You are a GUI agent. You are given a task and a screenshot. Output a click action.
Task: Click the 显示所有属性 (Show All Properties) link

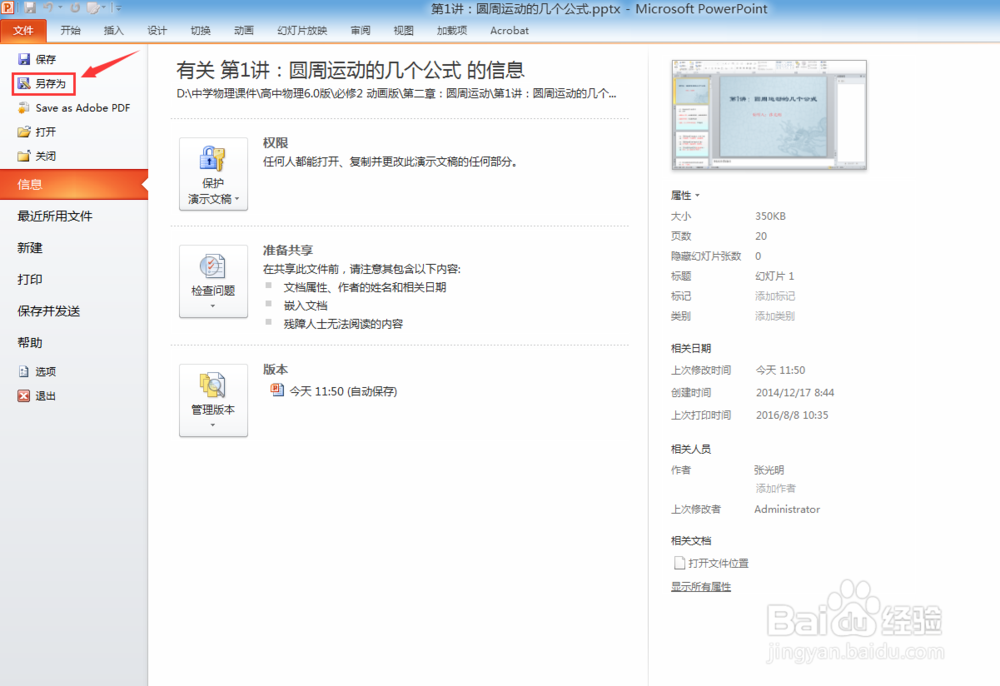pos(701,586)
